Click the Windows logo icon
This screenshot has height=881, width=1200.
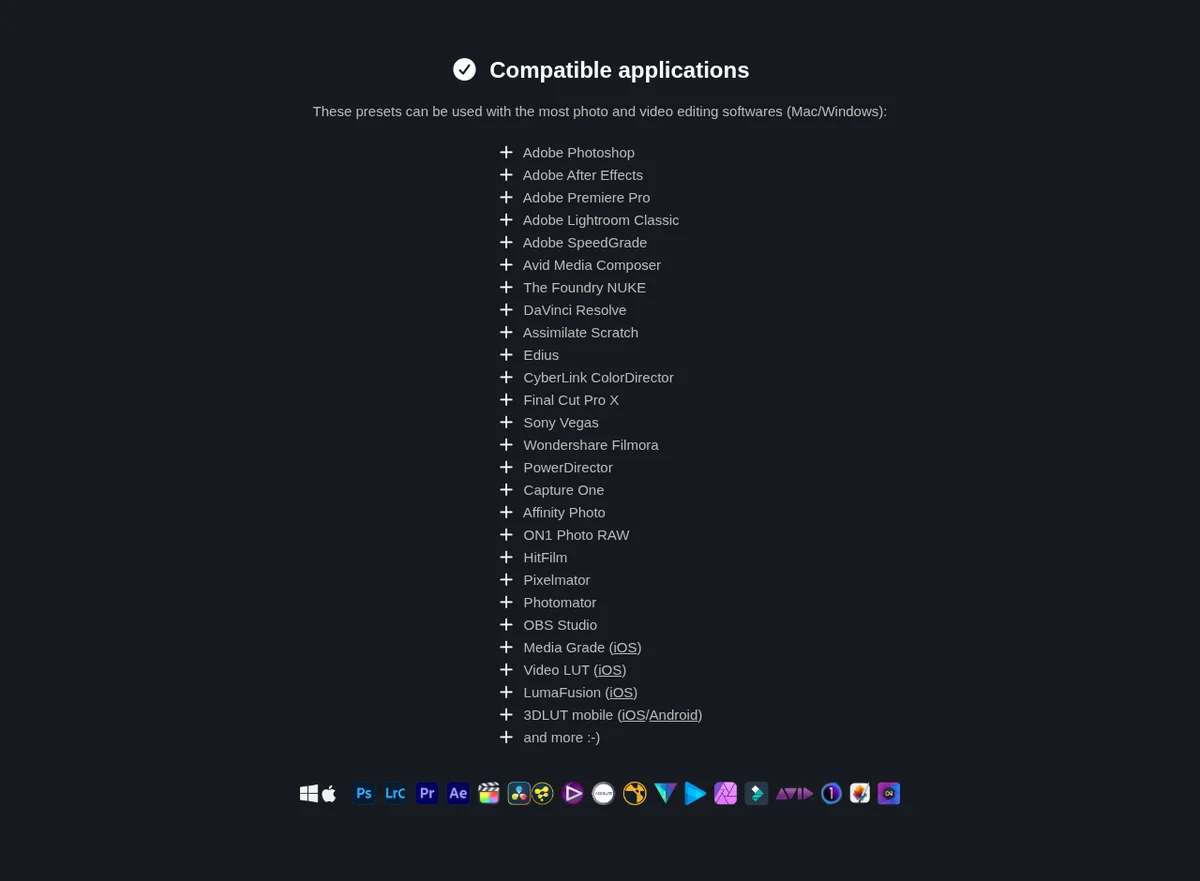point(309,793)
